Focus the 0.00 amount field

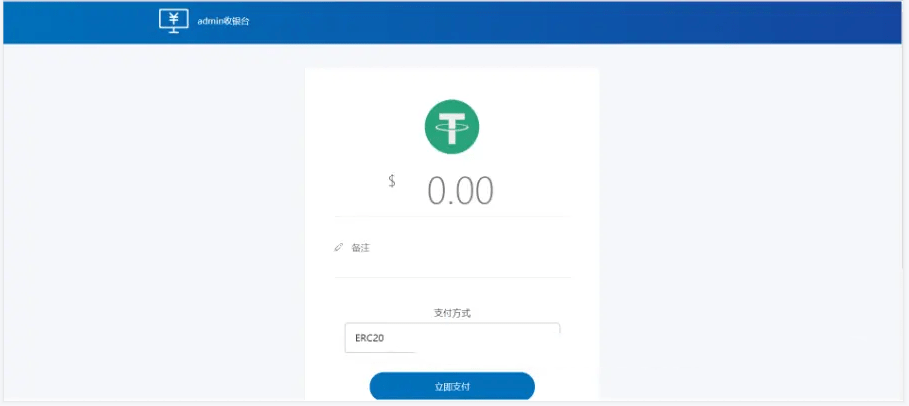click(x=460, y=190)
